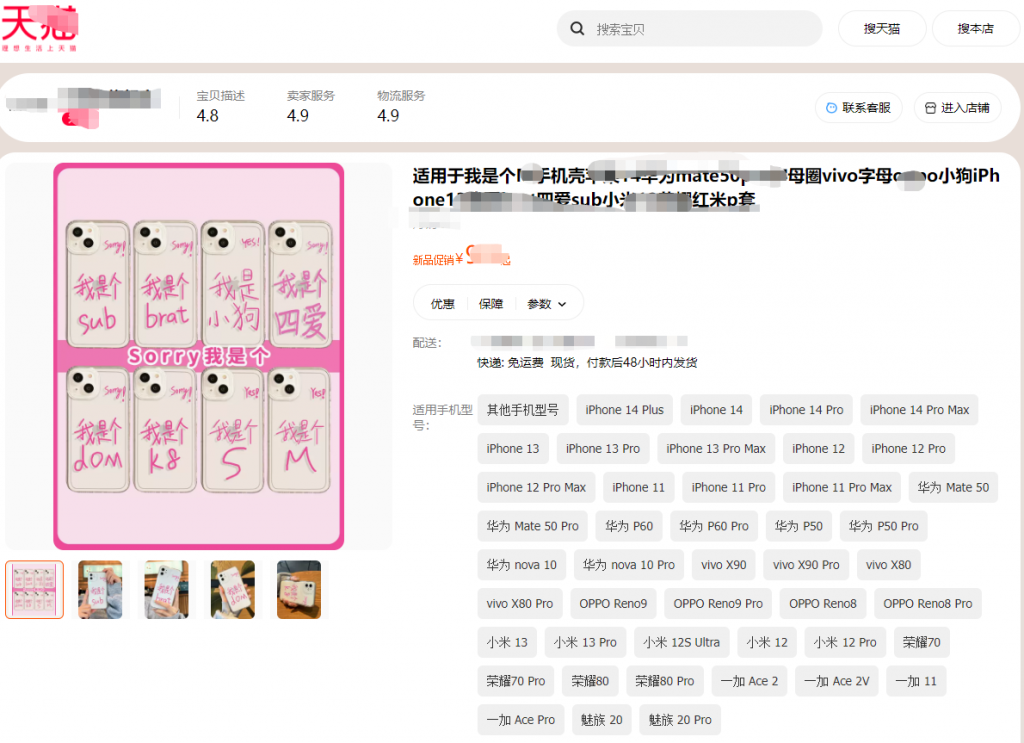Select 一加 Ace 2 model
1024x743 pixels.
pos(749,681)
